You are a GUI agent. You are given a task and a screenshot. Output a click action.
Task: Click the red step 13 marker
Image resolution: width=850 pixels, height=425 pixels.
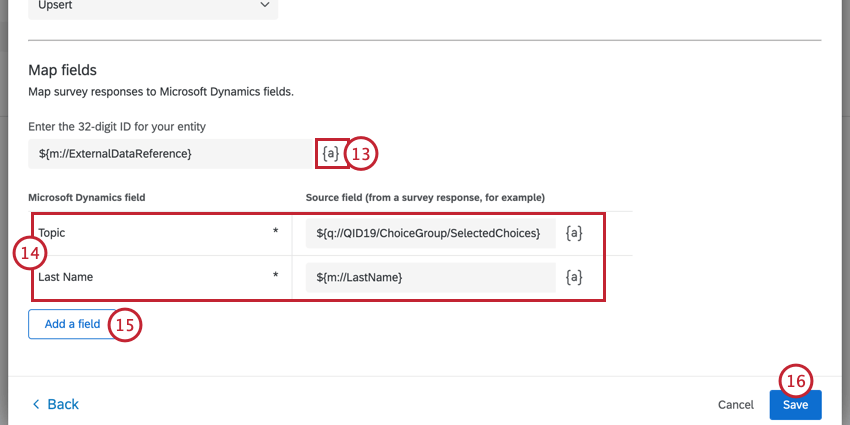363,154
